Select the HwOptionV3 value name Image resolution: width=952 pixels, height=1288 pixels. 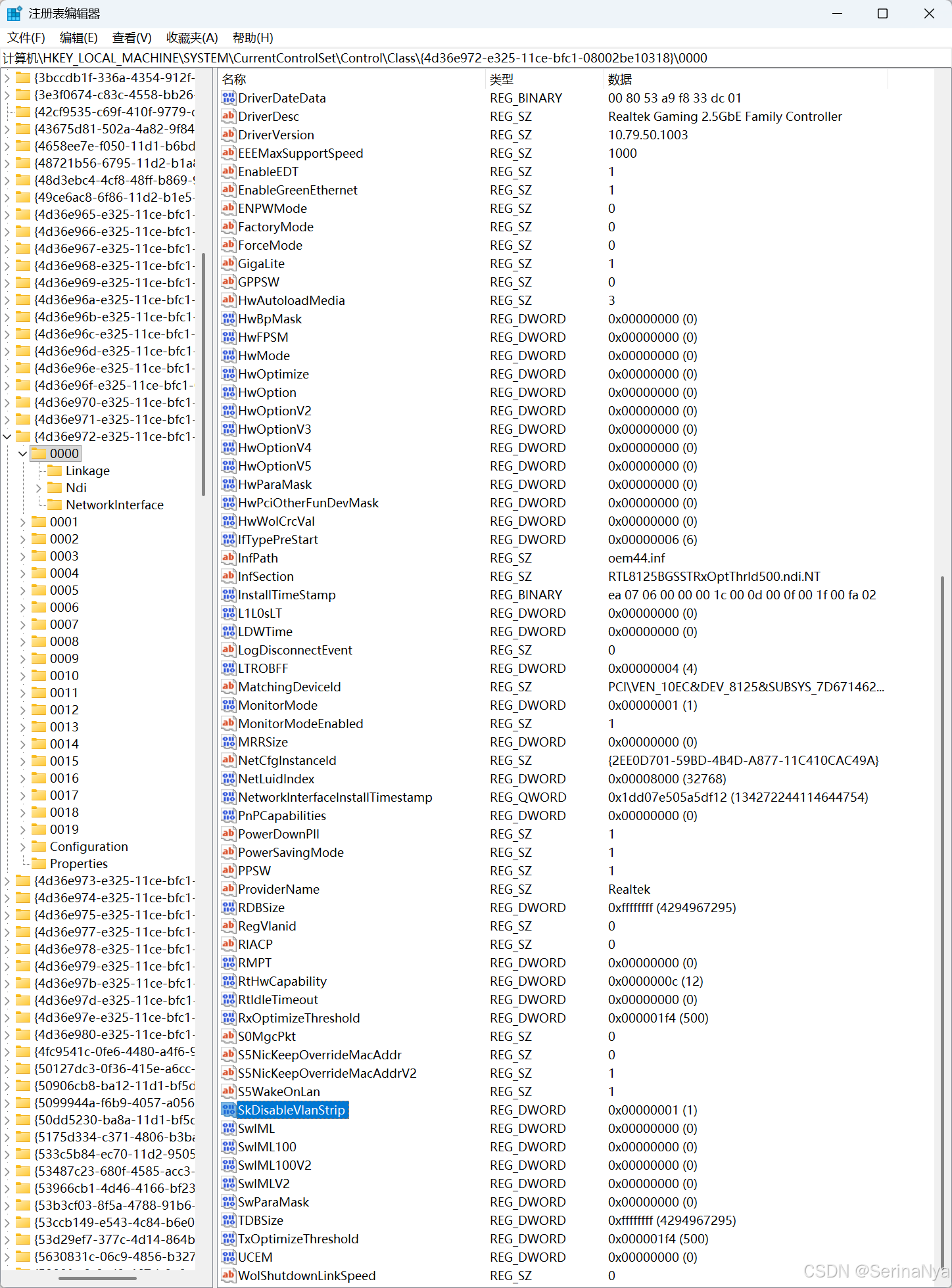point(275,429)
